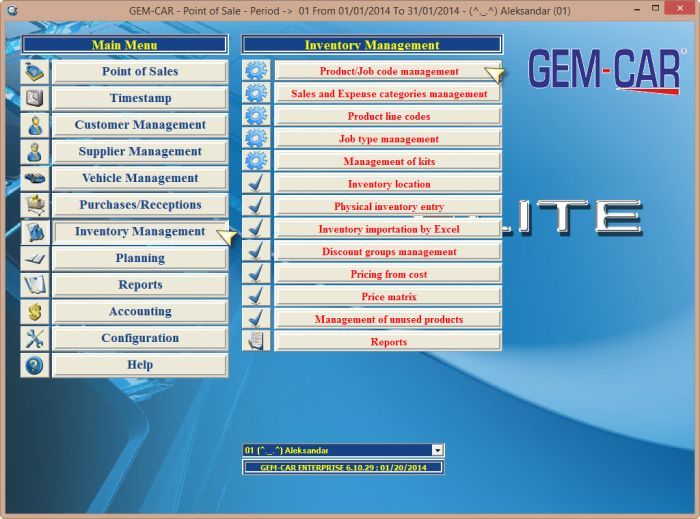Click the gear icon beside Product/Job code management
This screenshot has width=700, height=519.
tap(256, 71)
